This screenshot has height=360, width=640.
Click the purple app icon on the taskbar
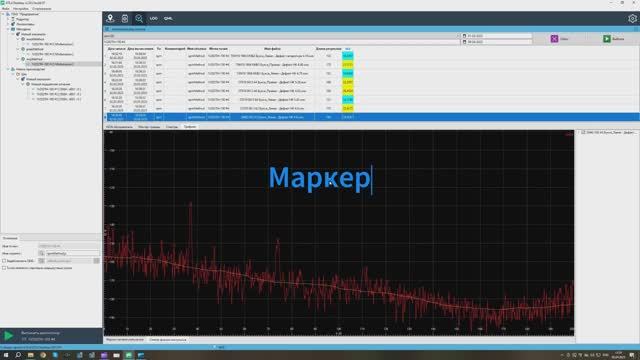click(104, 355)
